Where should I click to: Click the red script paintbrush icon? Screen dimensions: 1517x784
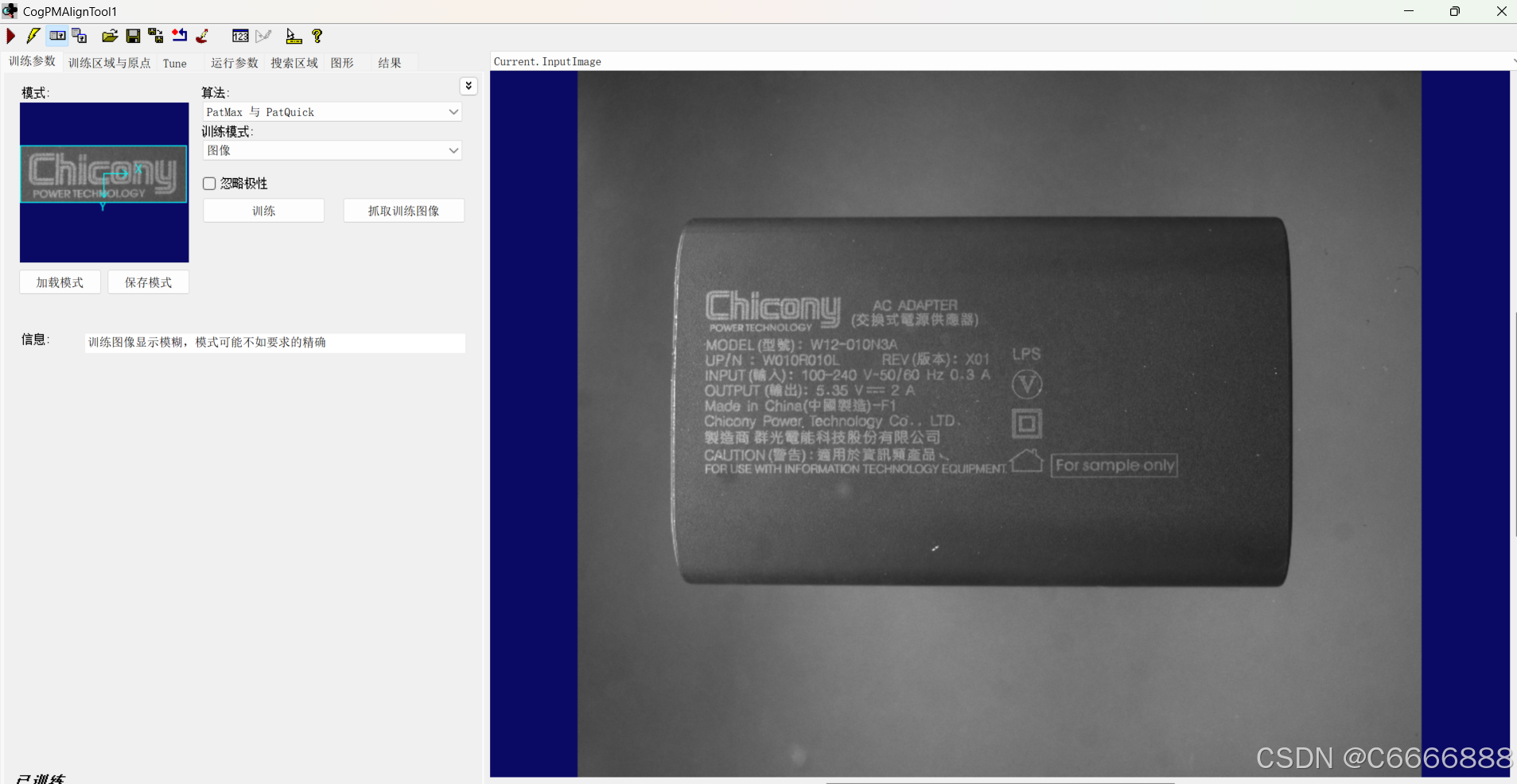[x=203, y=36]
